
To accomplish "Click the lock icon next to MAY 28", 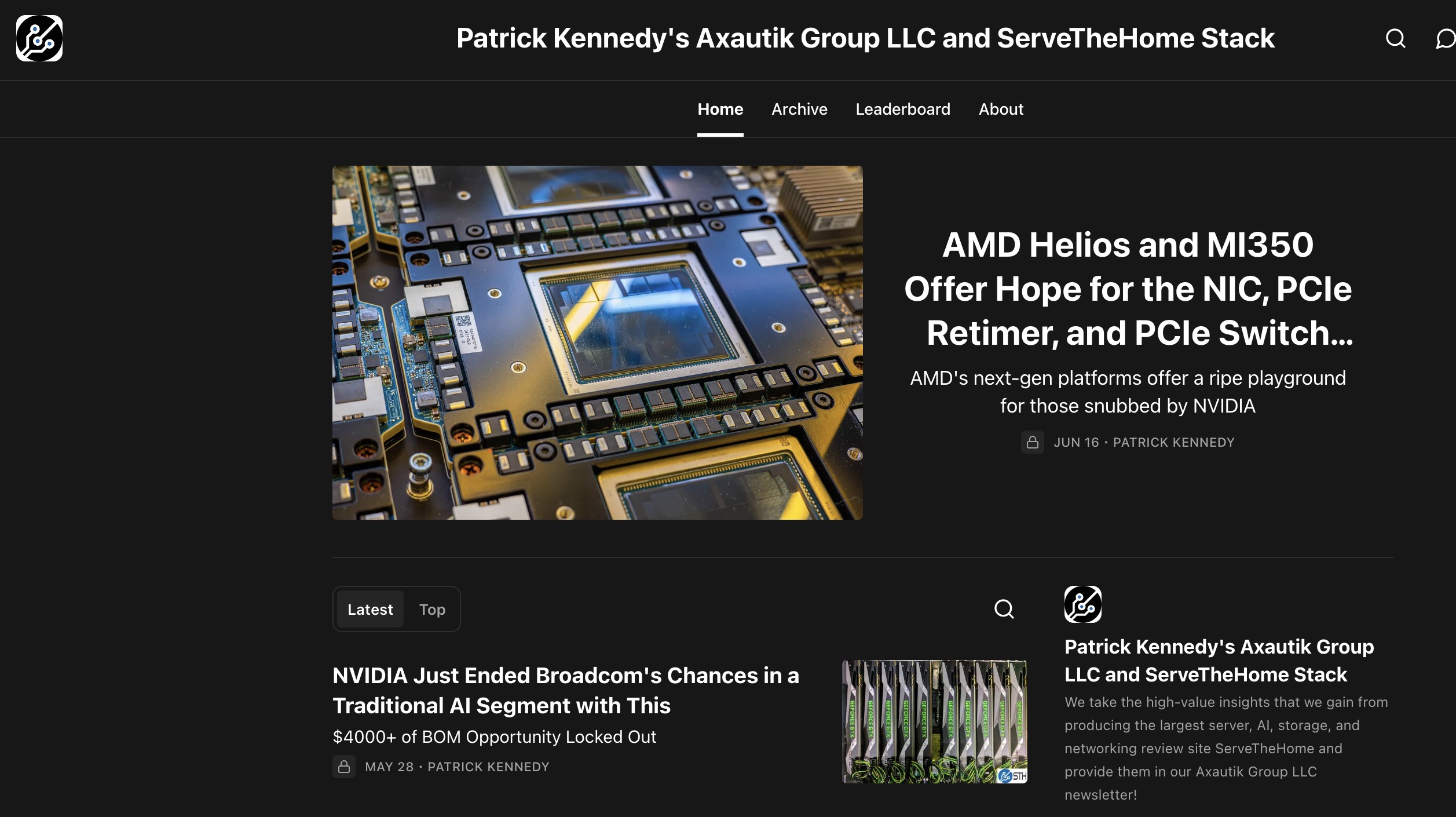I will [x=344, y=767].
